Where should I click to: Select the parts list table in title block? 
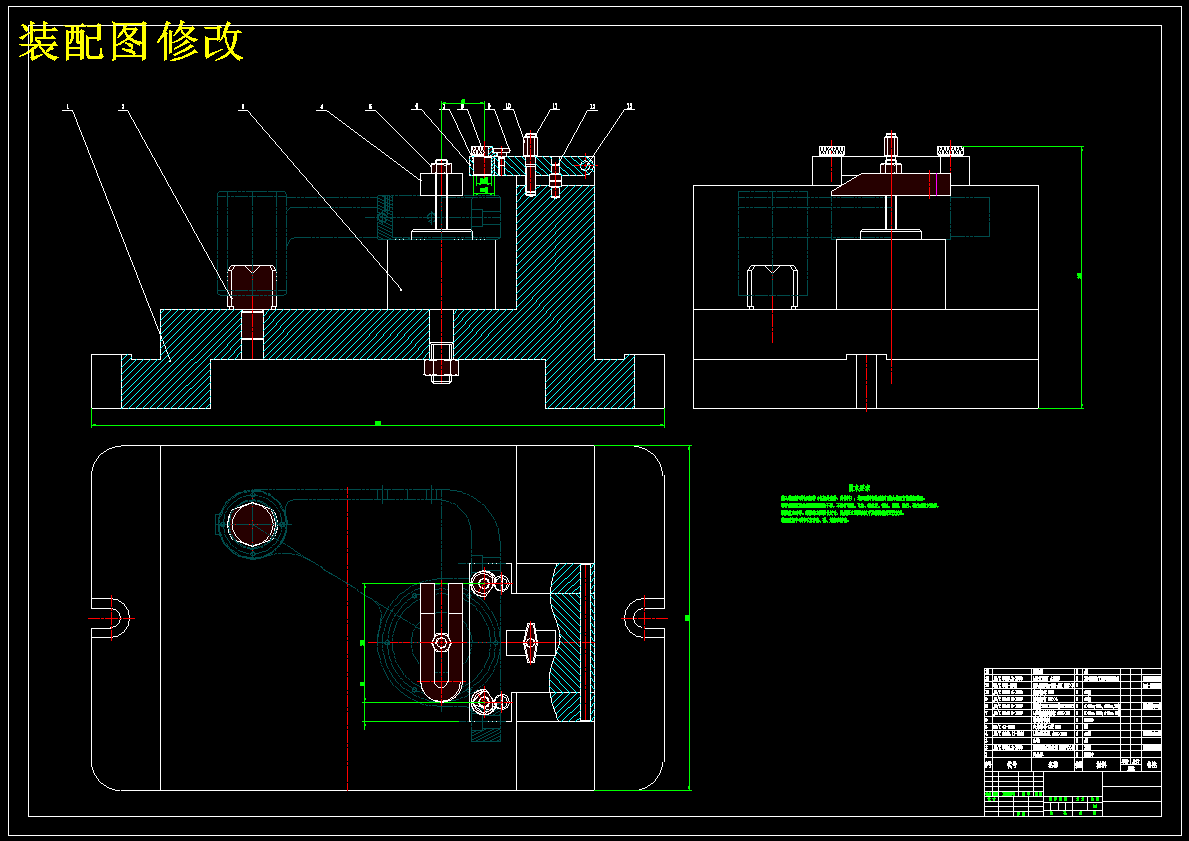1072,719
